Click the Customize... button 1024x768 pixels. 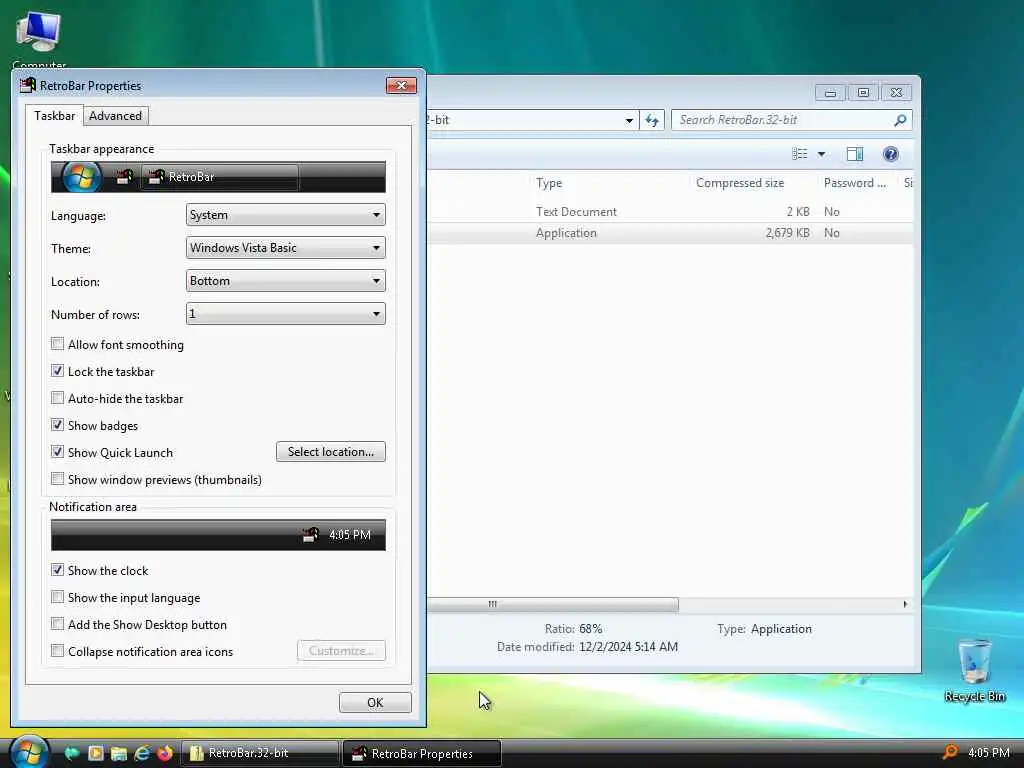tap(341, 651)
